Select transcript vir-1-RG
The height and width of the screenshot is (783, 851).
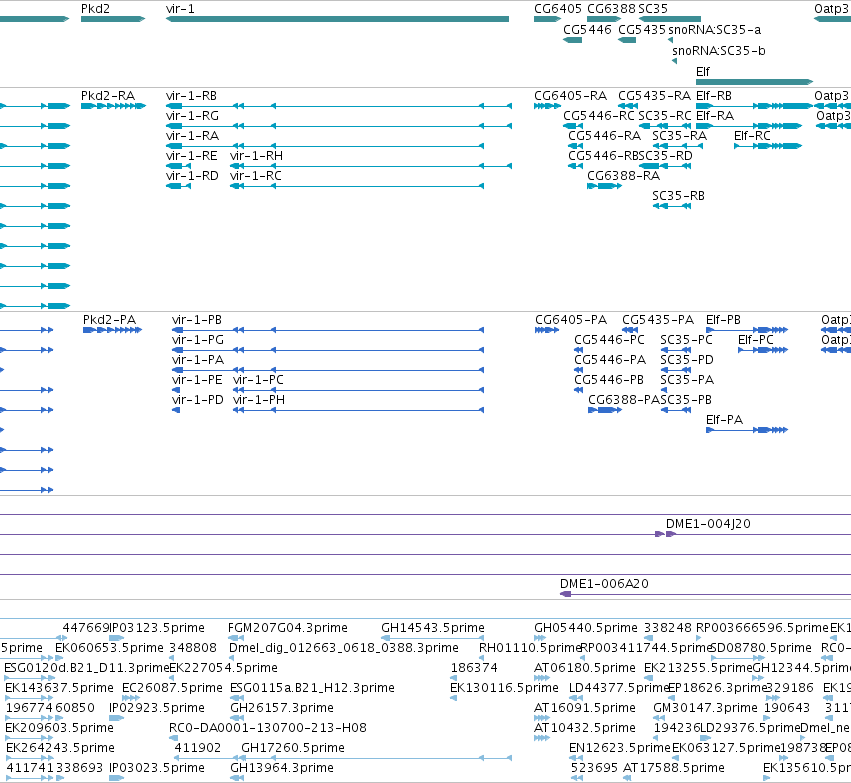(192, 116)
